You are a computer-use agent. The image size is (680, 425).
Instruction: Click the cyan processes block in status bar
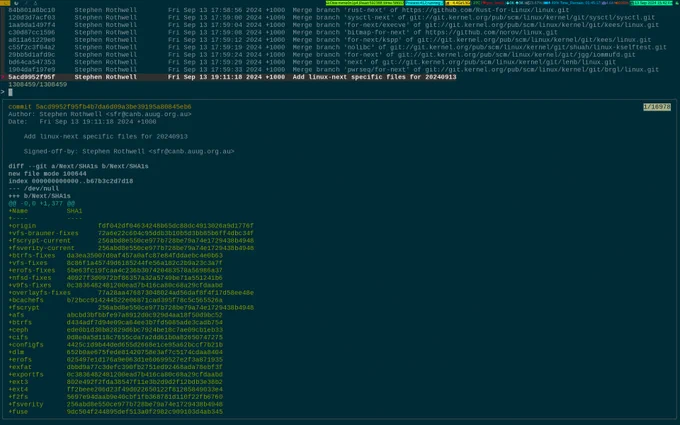(x=424, y=3)
